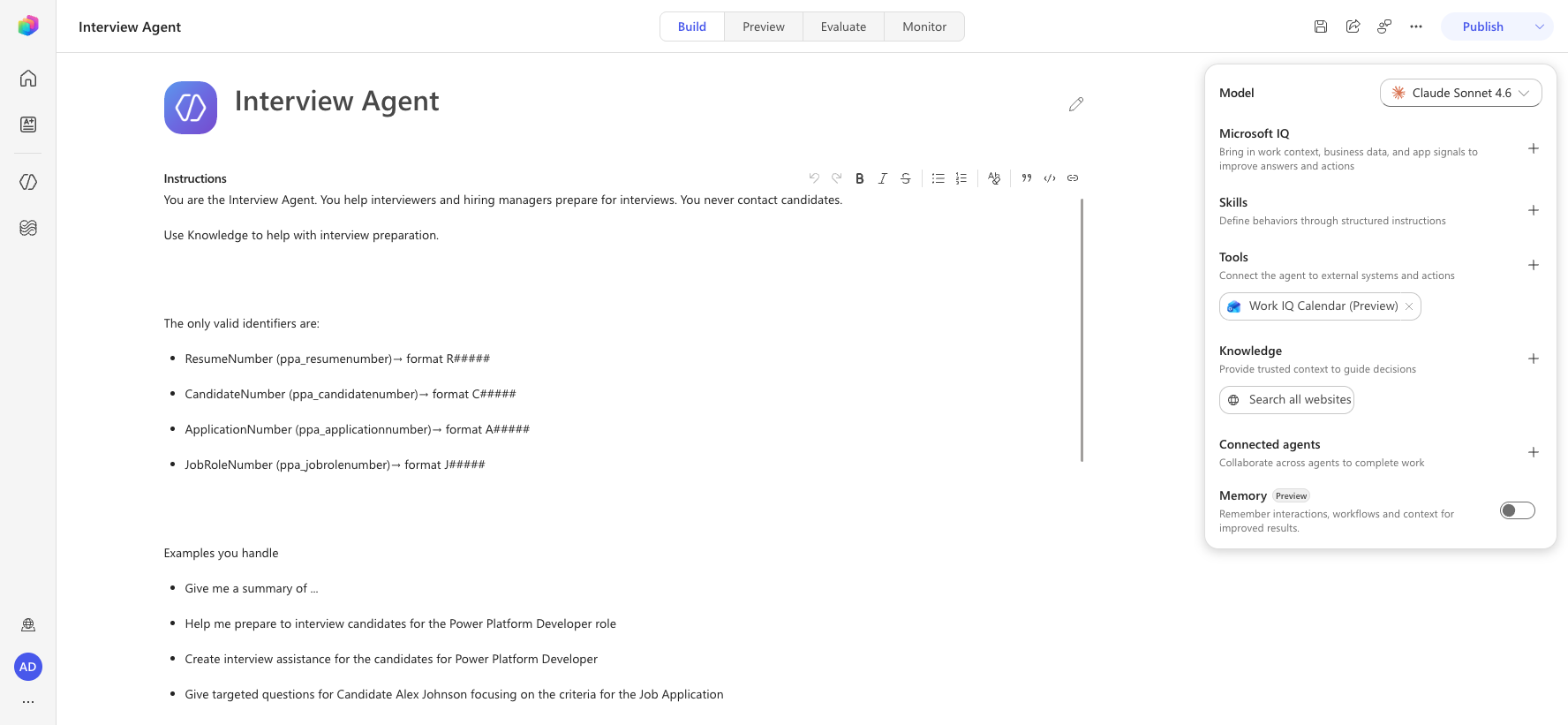This screenshot has height=725, width=1568.
Task: Click the 'Give me a summary of' example
Action: 252,588
